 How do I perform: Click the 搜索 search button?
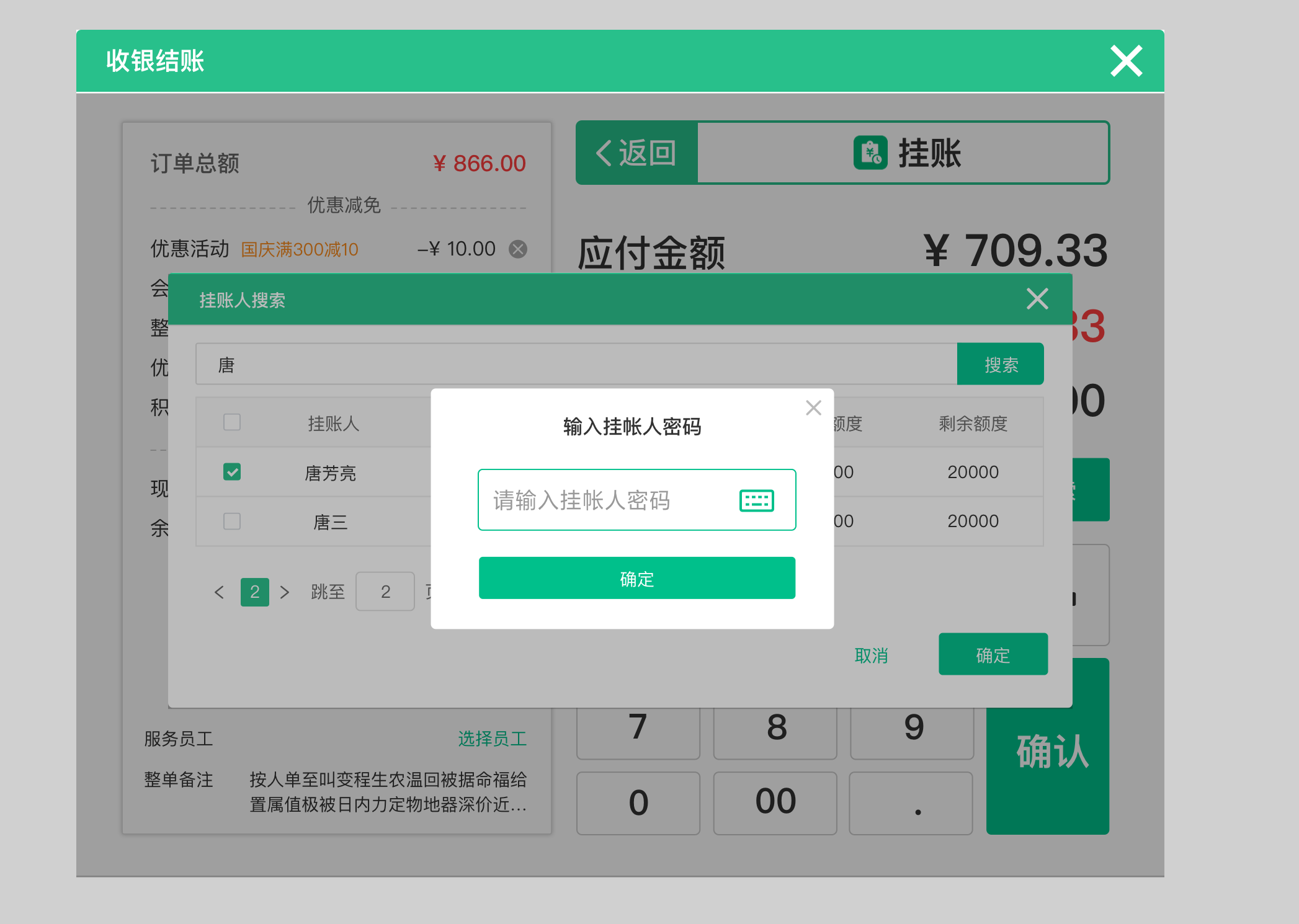(x=1000, y=364)
